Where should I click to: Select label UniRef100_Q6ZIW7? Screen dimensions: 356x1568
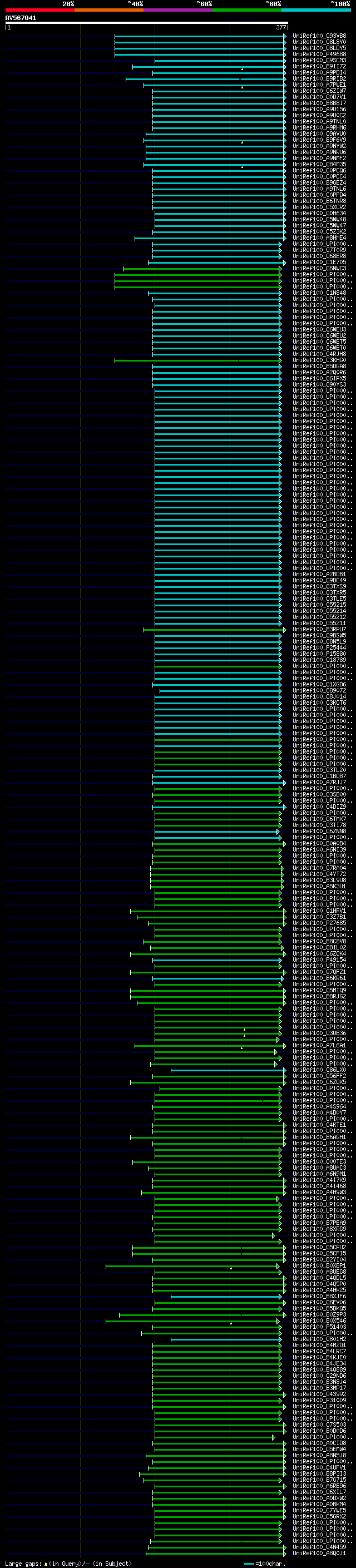coord(319,91)
